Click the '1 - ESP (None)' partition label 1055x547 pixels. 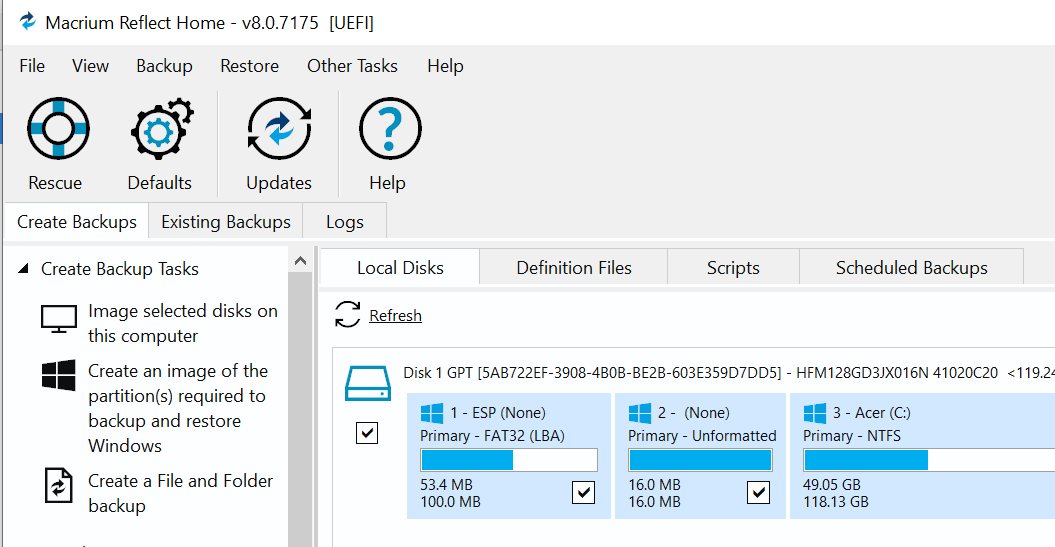click(x=498, y=413)
